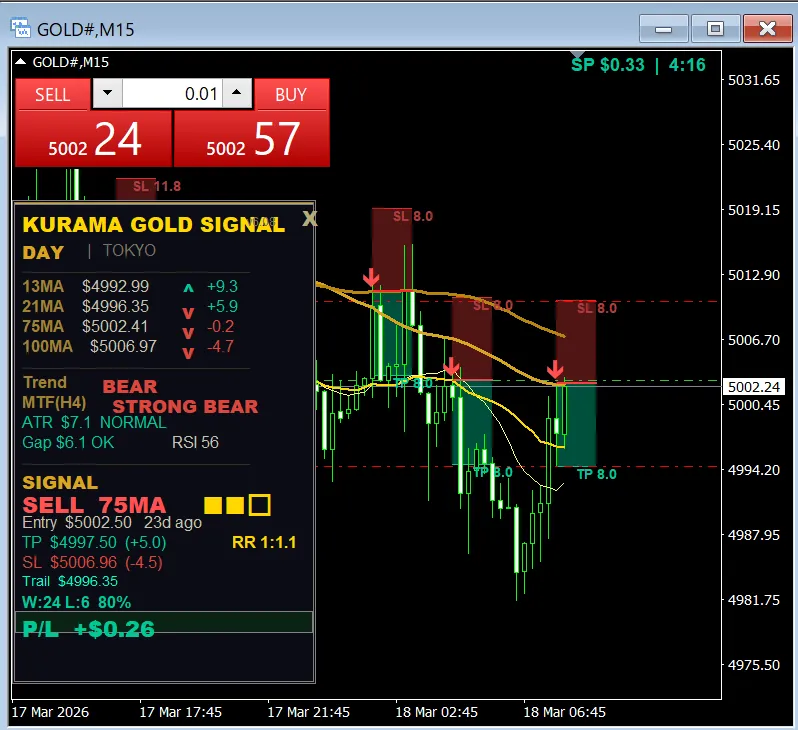Click the first red sell arrow marker
This screenshot has height=730, width=798.
pyautogui.click(x=371, y=277)
